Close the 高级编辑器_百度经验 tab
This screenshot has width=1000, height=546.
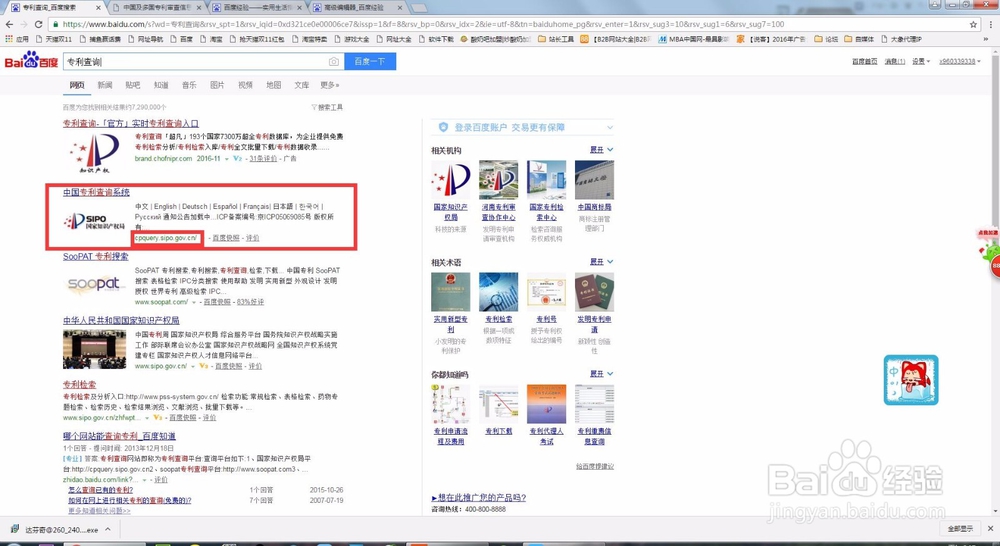(x=401, y=8)
